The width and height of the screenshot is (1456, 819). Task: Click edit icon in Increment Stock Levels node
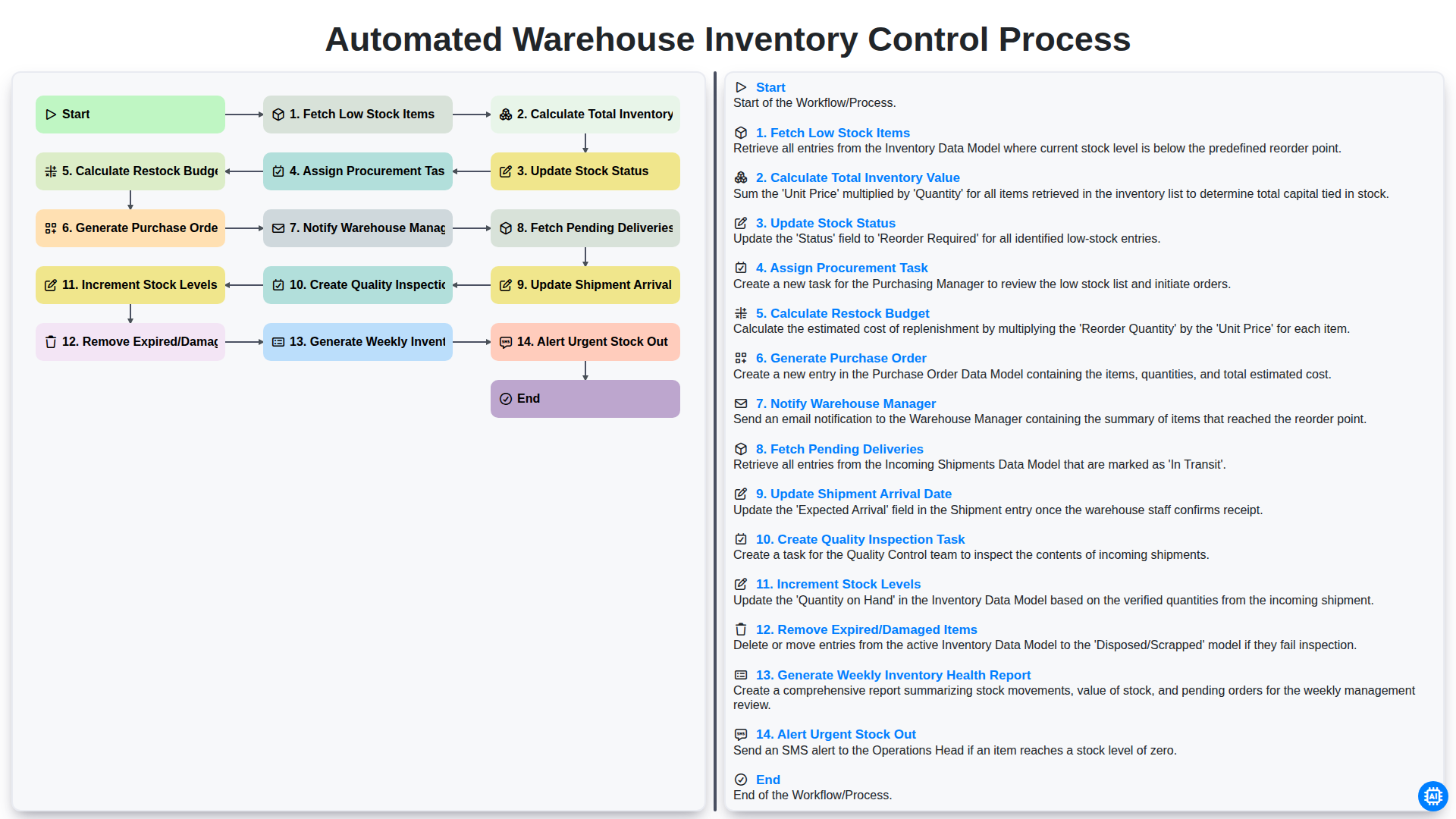coord(51,285)
